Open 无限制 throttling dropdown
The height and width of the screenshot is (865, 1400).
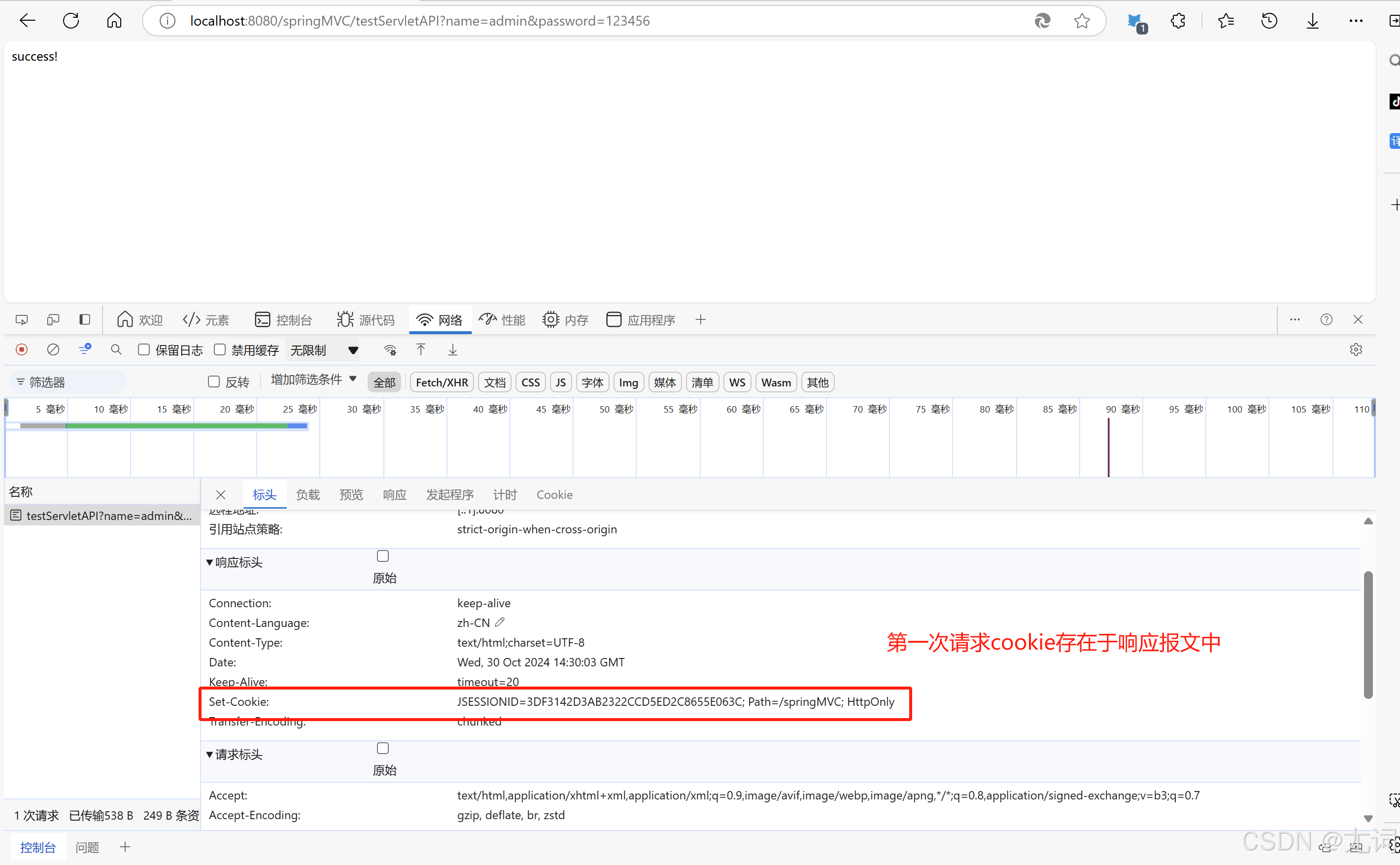click(x=324, y=350)
